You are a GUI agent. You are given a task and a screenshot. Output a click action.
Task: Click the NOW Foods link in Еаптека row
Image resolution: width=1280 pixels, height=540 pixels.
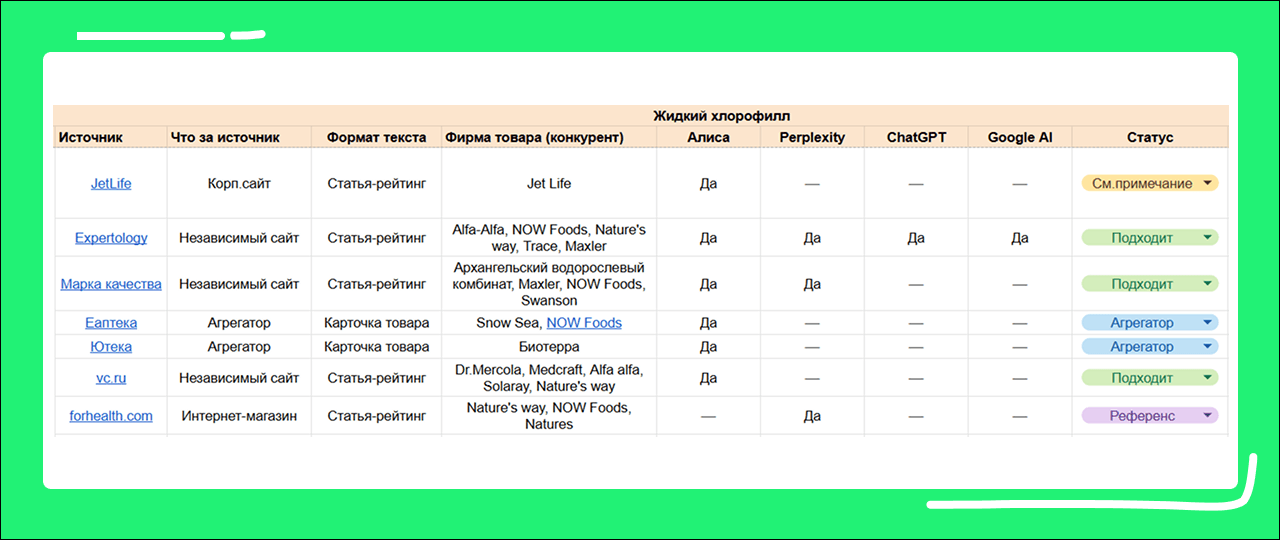[584, 323]
